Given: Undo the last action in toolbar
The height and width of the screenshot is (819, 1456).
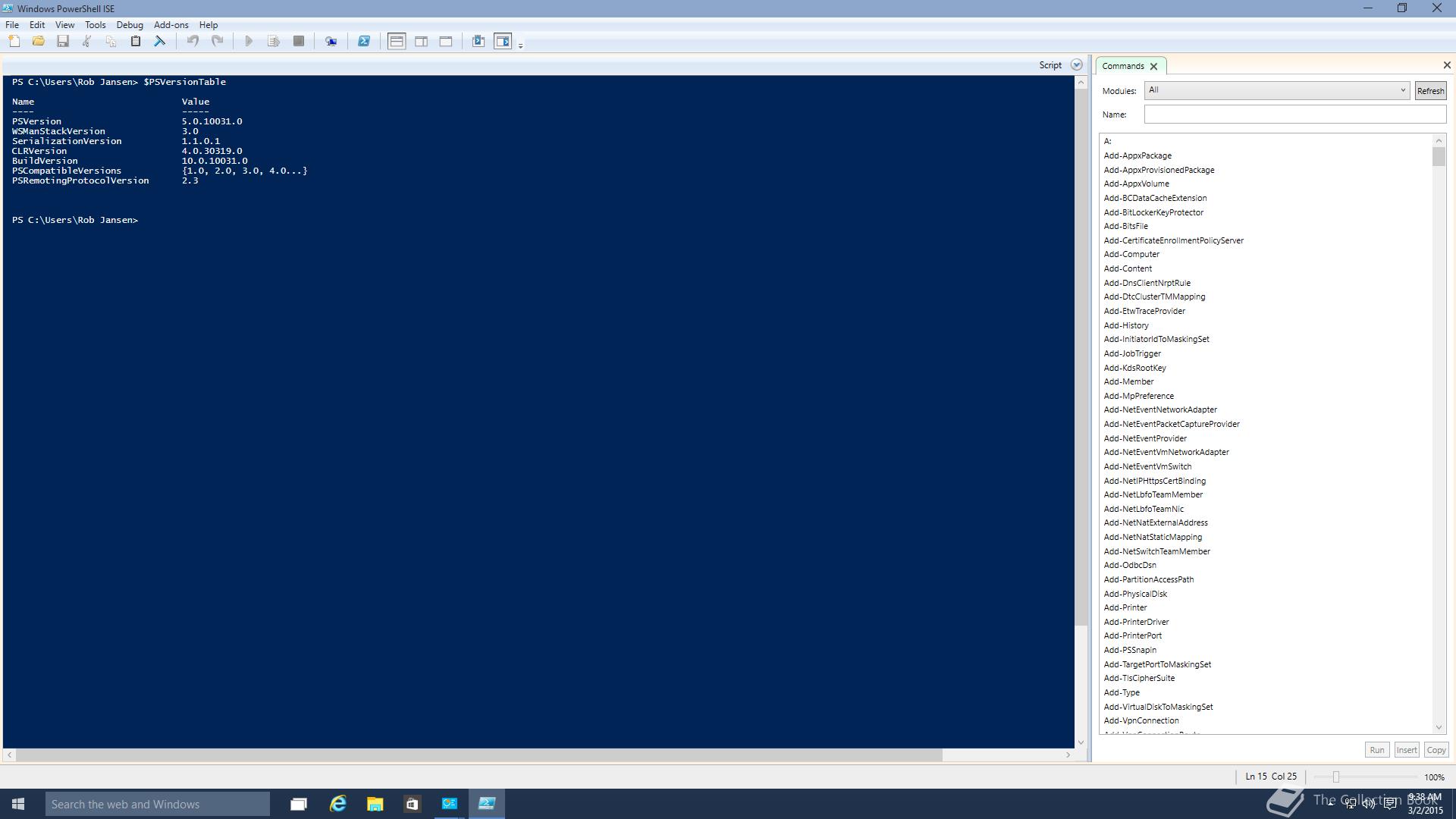Looking at the screenshot, I should (193, 42).
